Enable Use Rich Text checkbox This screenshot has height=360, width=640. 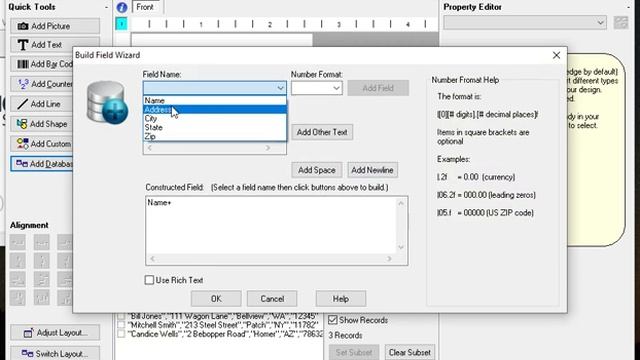pos(149,280)
